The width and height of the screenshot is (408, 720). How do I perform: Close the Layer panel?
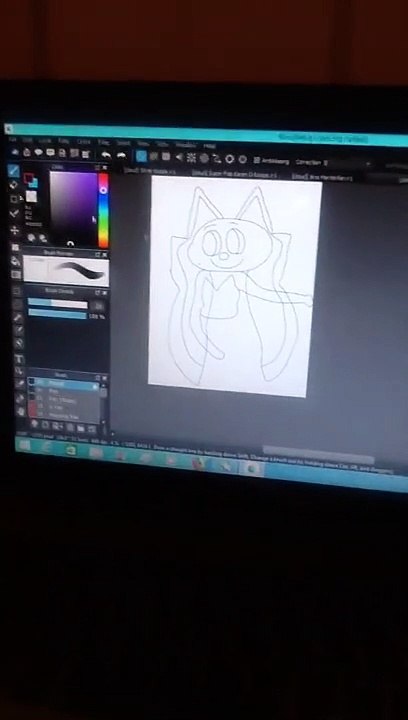104,377
